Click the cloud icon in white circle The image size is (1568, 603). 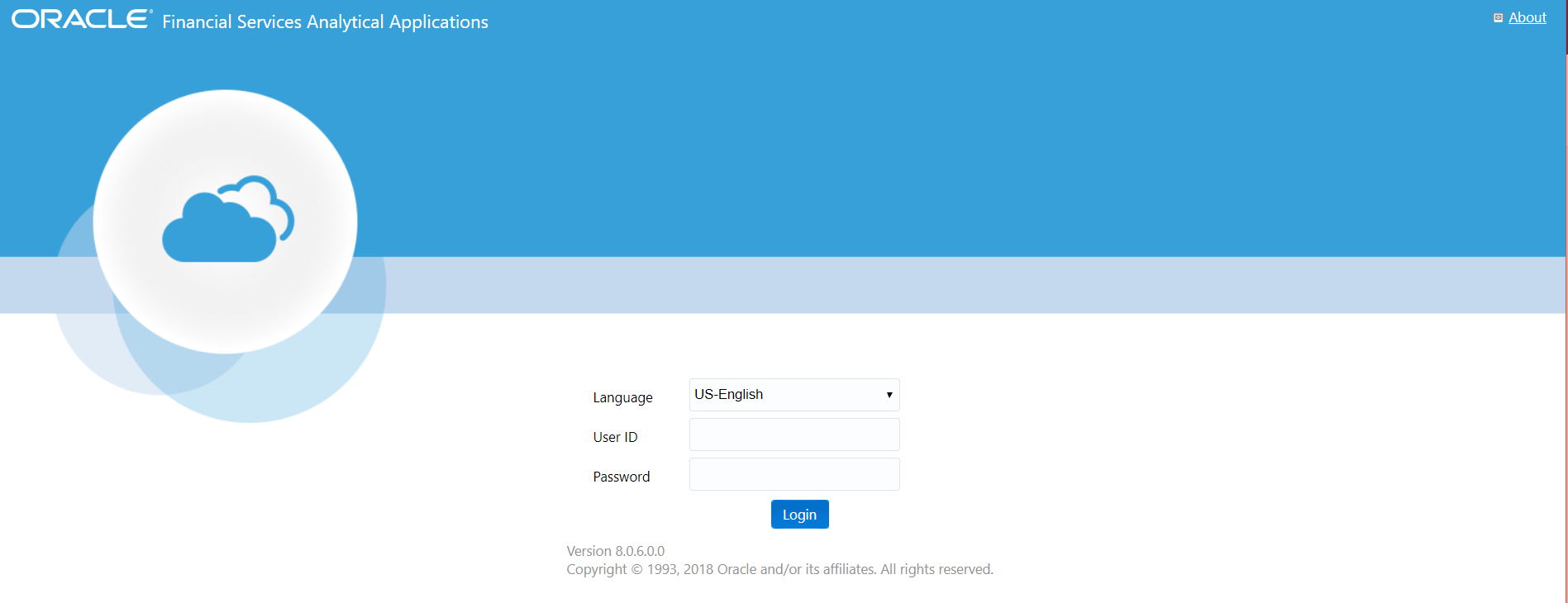(x=228, y=219)
